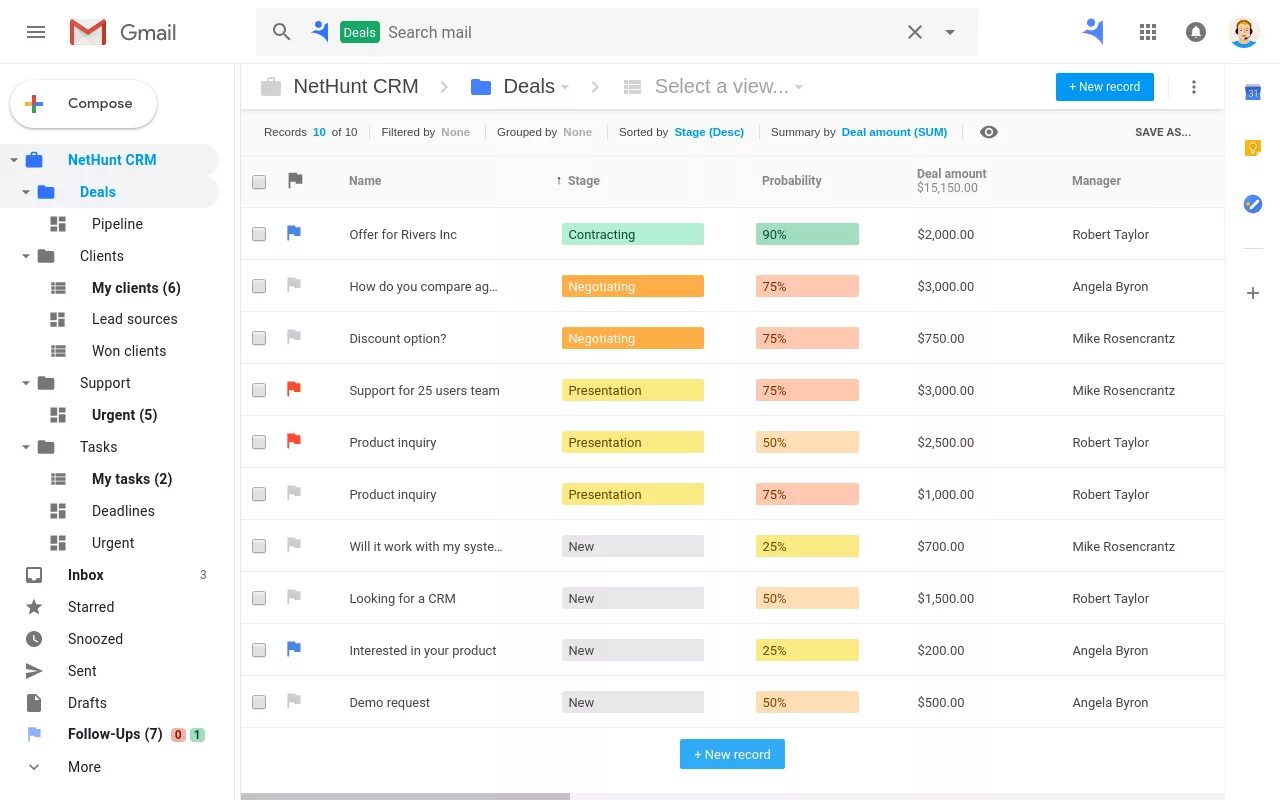The width and height of the screenshot is (1280, 800).
Task: Click top New record button
Action: click(1104, 87)
